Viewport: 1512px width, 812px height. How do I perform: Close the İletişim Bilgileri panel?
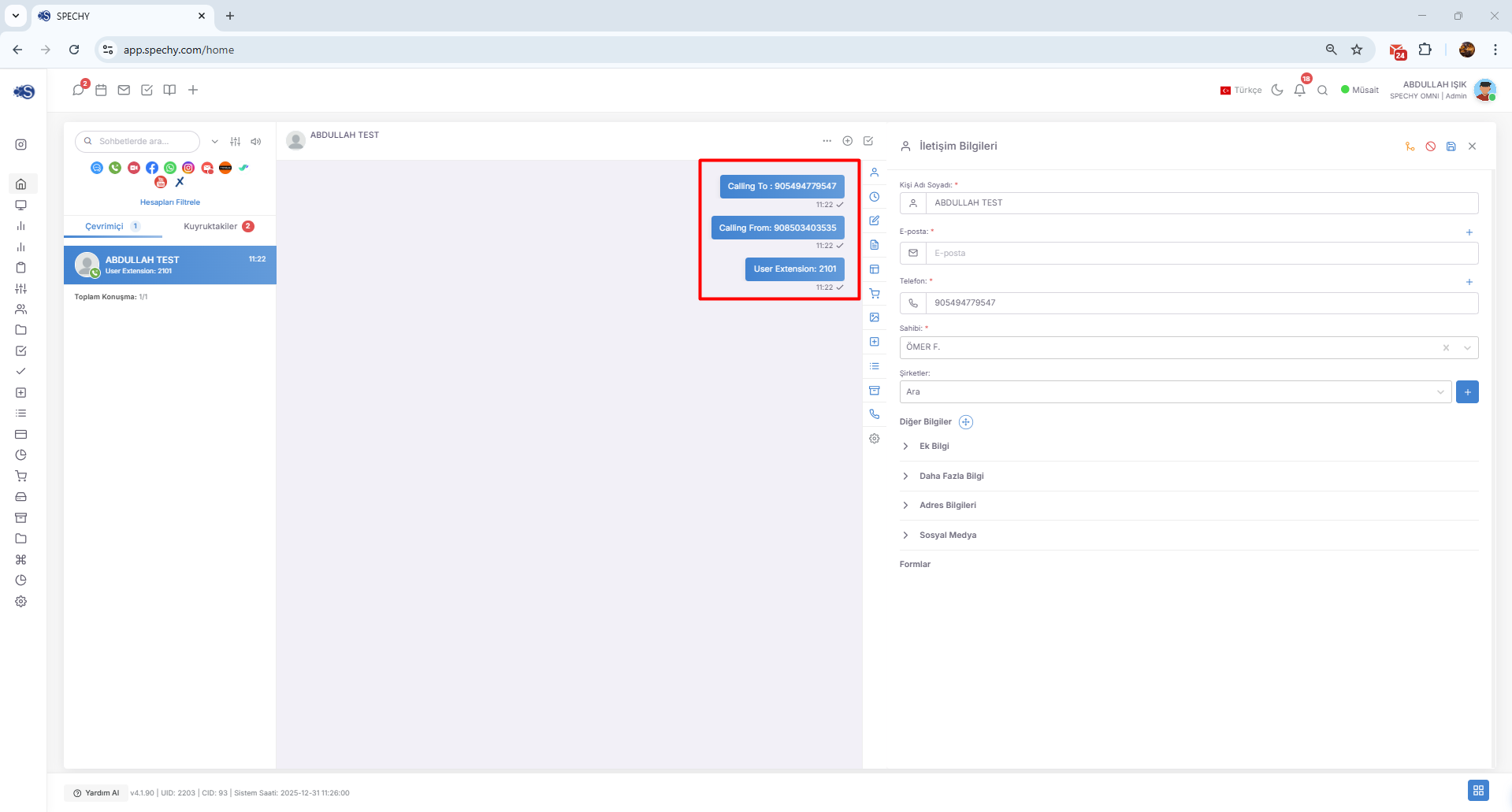pyautogui.click(x=1472, y=146)
